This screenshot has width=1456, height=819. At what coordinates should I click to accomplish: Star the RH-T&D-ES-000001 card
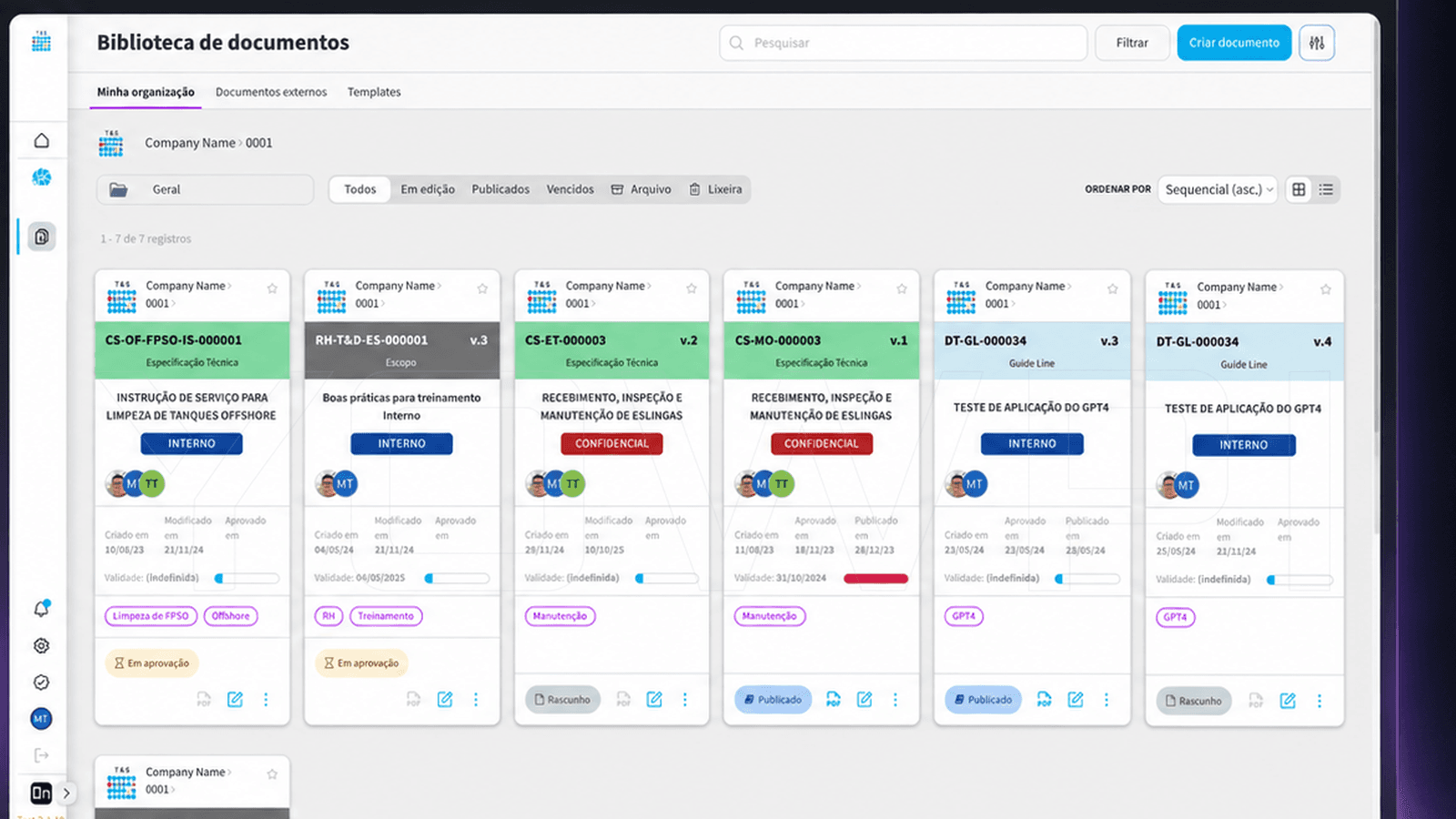[x=482, y=288]
